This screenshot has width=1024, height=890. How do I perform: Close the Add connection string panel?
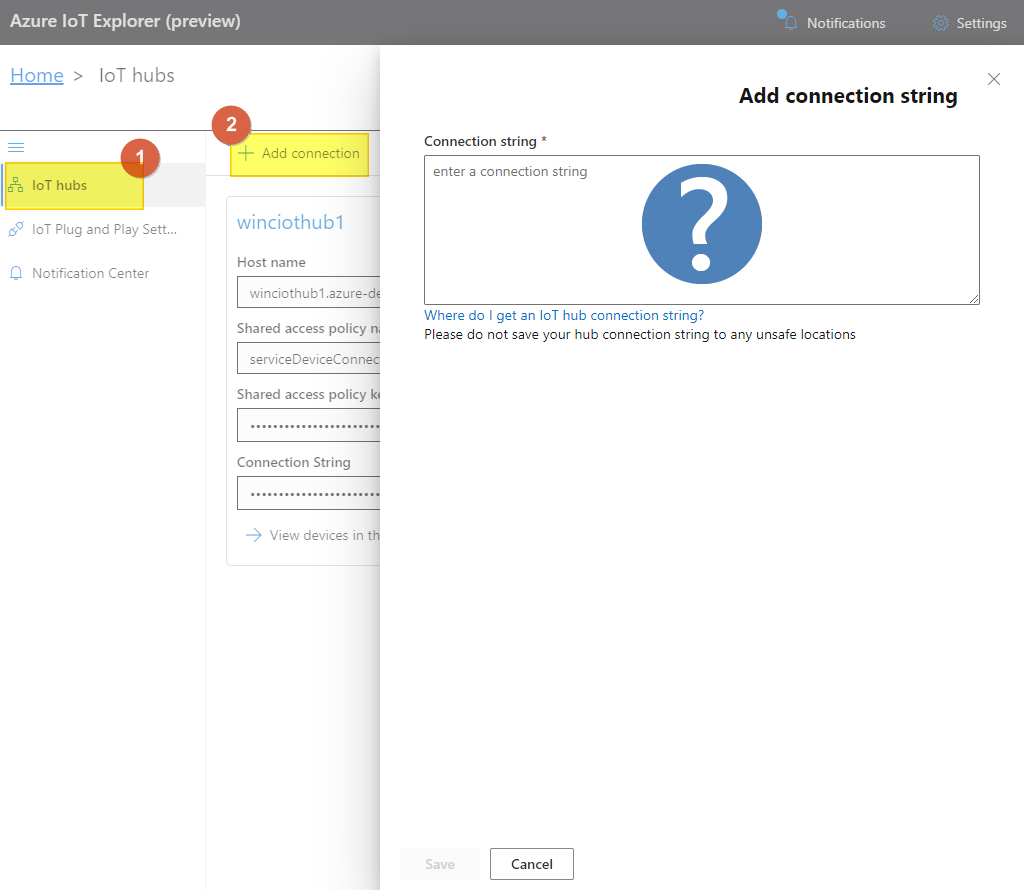pos(994,79)
